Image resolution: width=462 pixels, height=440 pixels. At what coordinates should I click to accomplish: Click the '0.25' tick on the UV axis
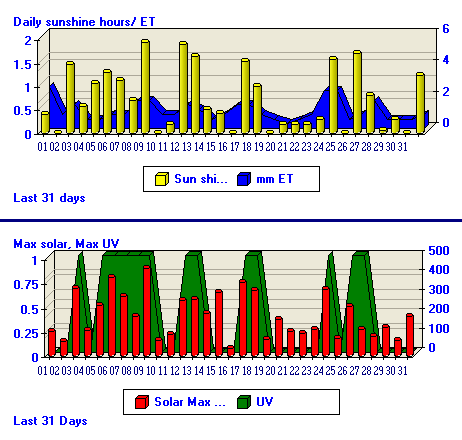click(x=26, y=333)
